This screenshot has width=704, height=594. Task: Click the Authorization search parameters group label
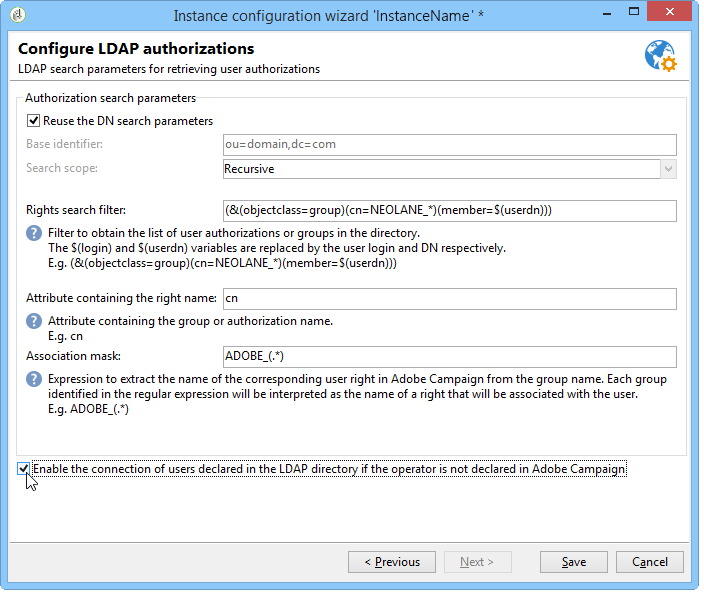point(110,98)
